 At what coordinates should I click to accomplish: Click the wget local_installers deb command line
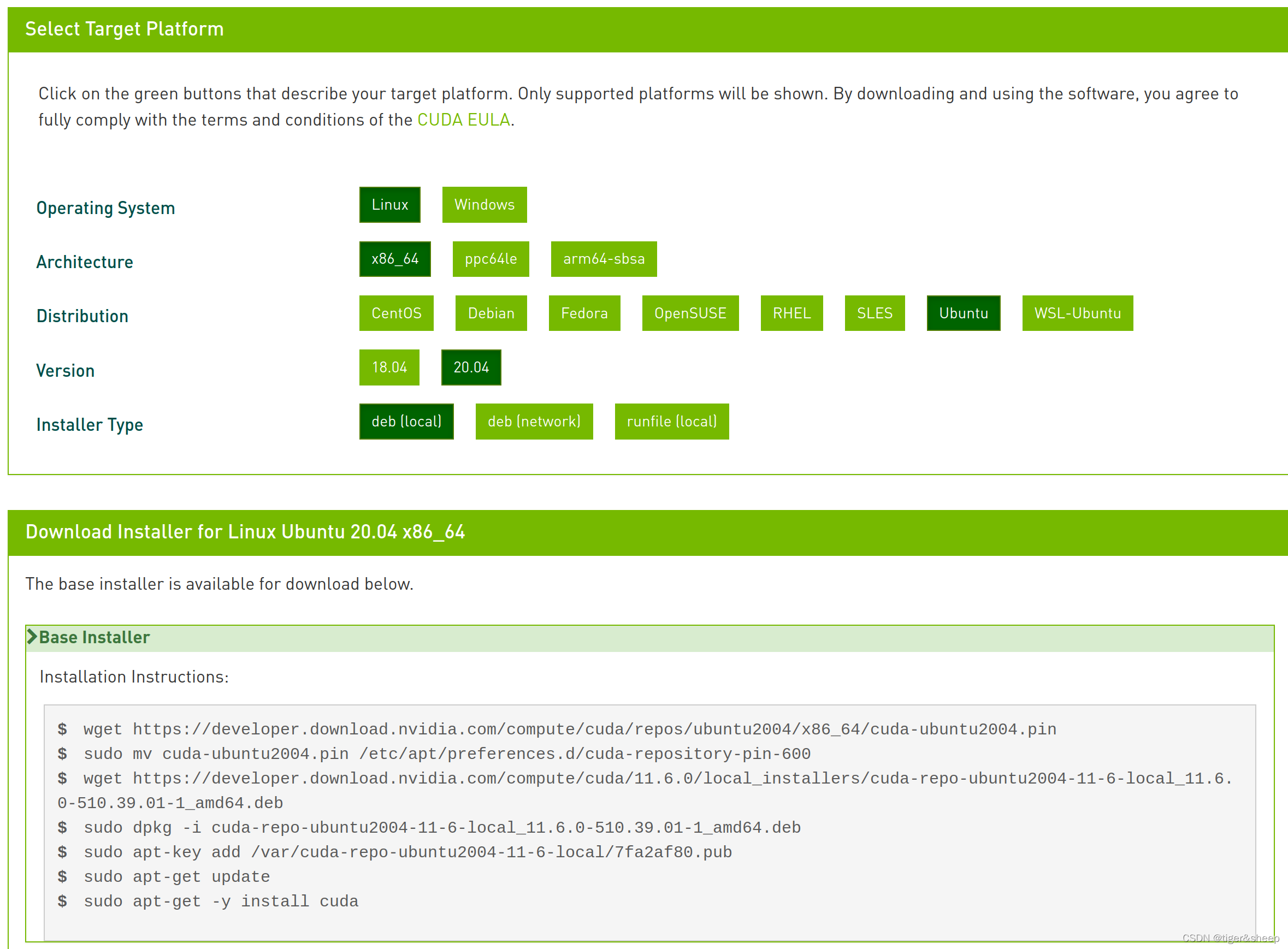645,791
